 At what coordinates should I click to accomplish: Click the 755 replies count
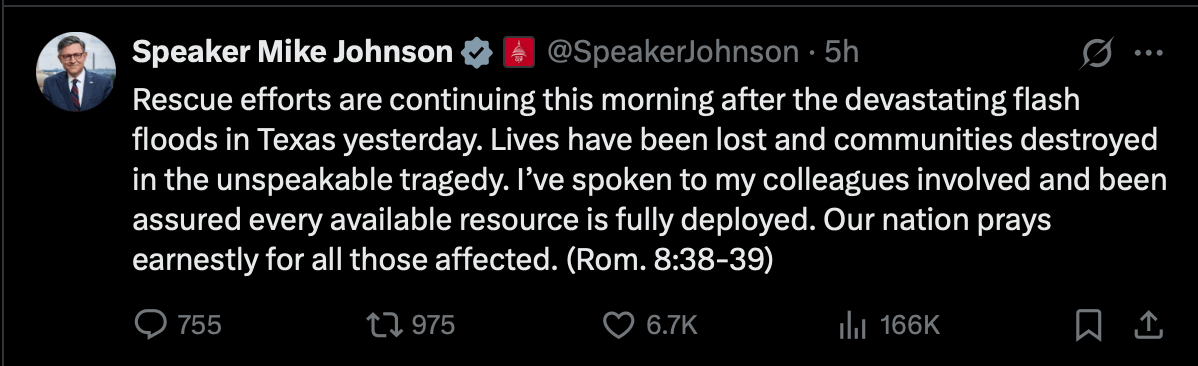point(199,326)
